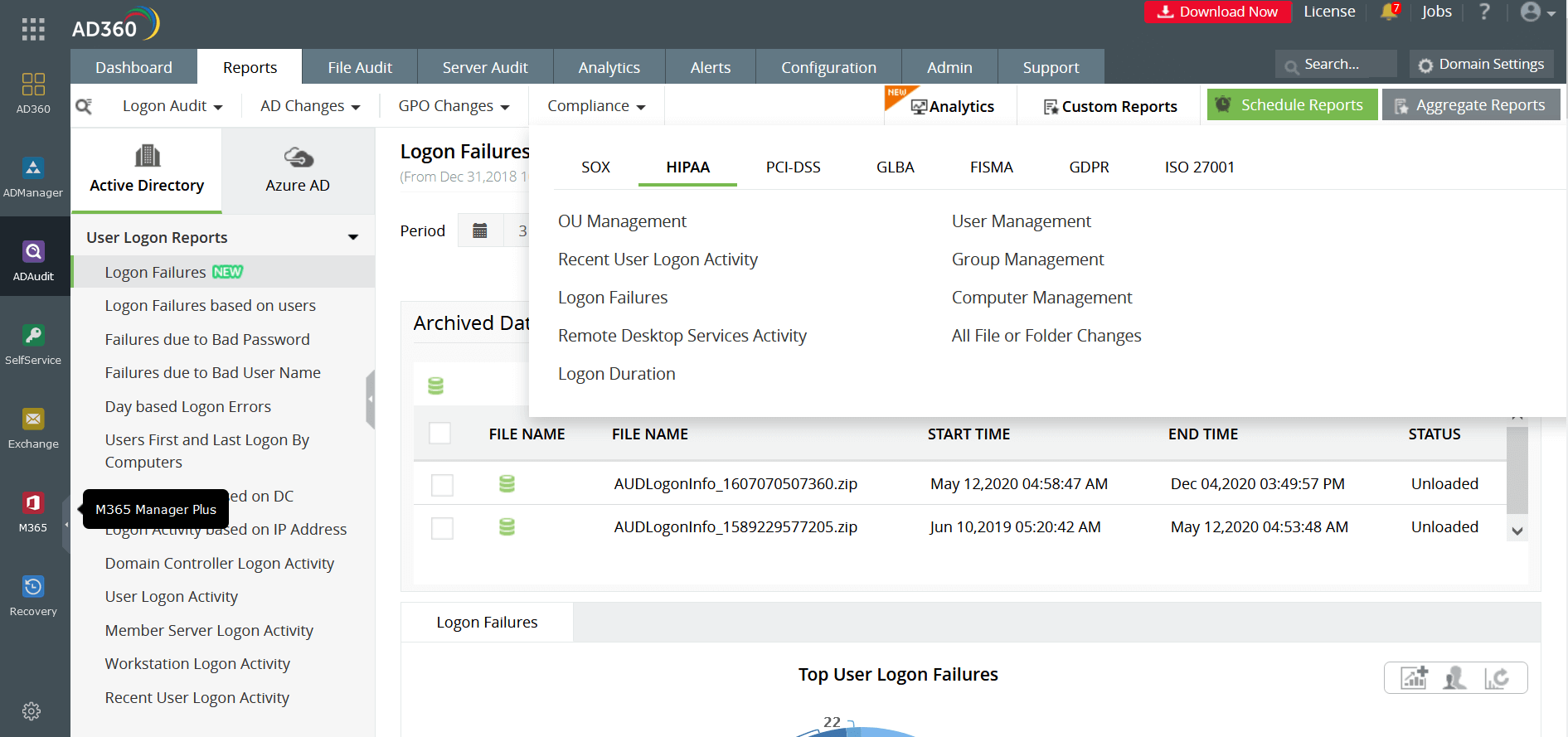Open the notifications bell
The image size is (1568, 737).
[x=1389, y=12]
